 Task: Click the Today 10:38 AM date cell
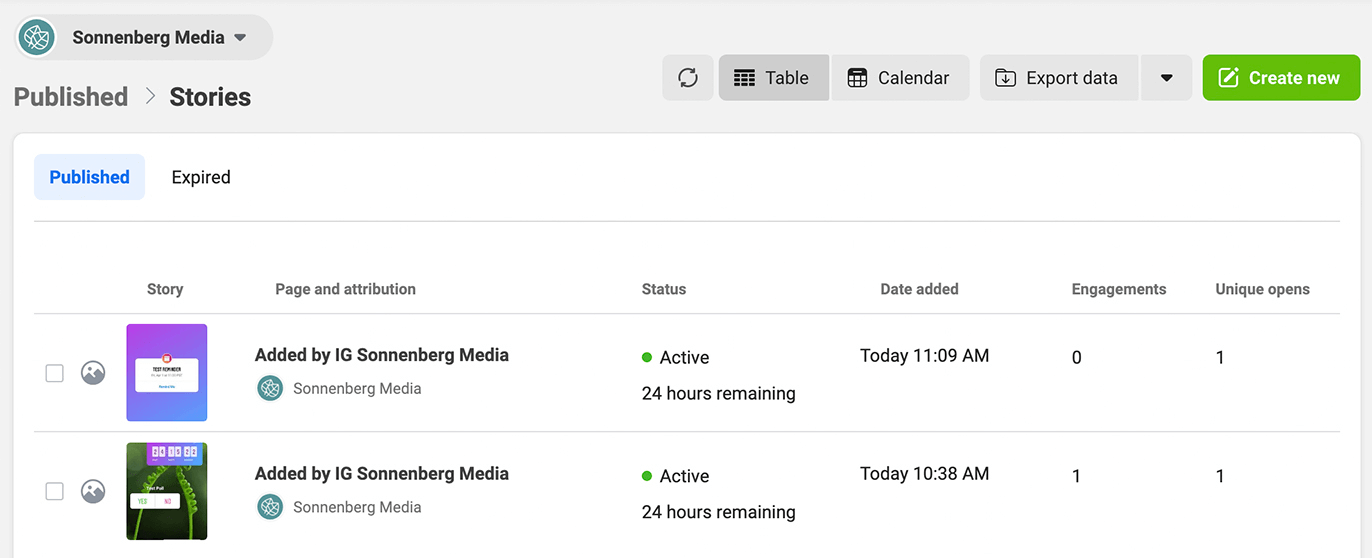[924, 474]
